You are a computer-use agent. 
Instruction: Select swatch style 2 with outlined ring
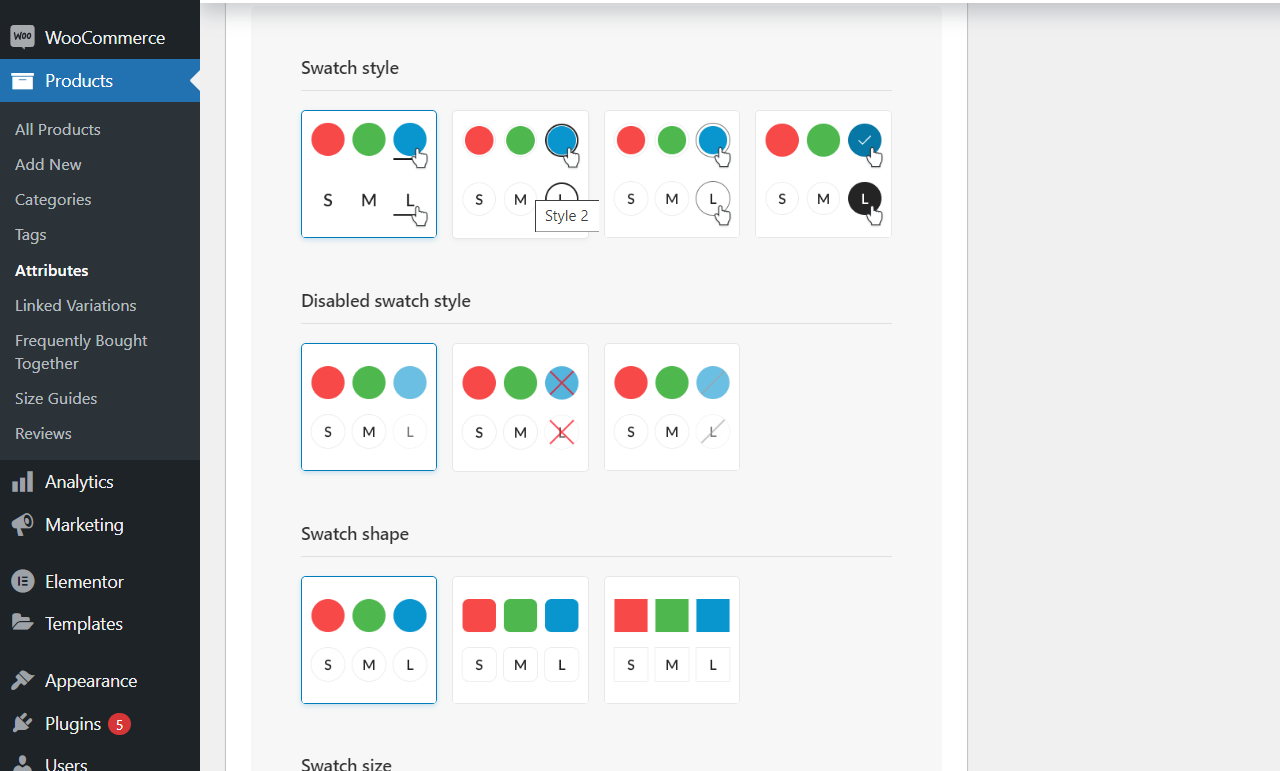coord(520,174)
